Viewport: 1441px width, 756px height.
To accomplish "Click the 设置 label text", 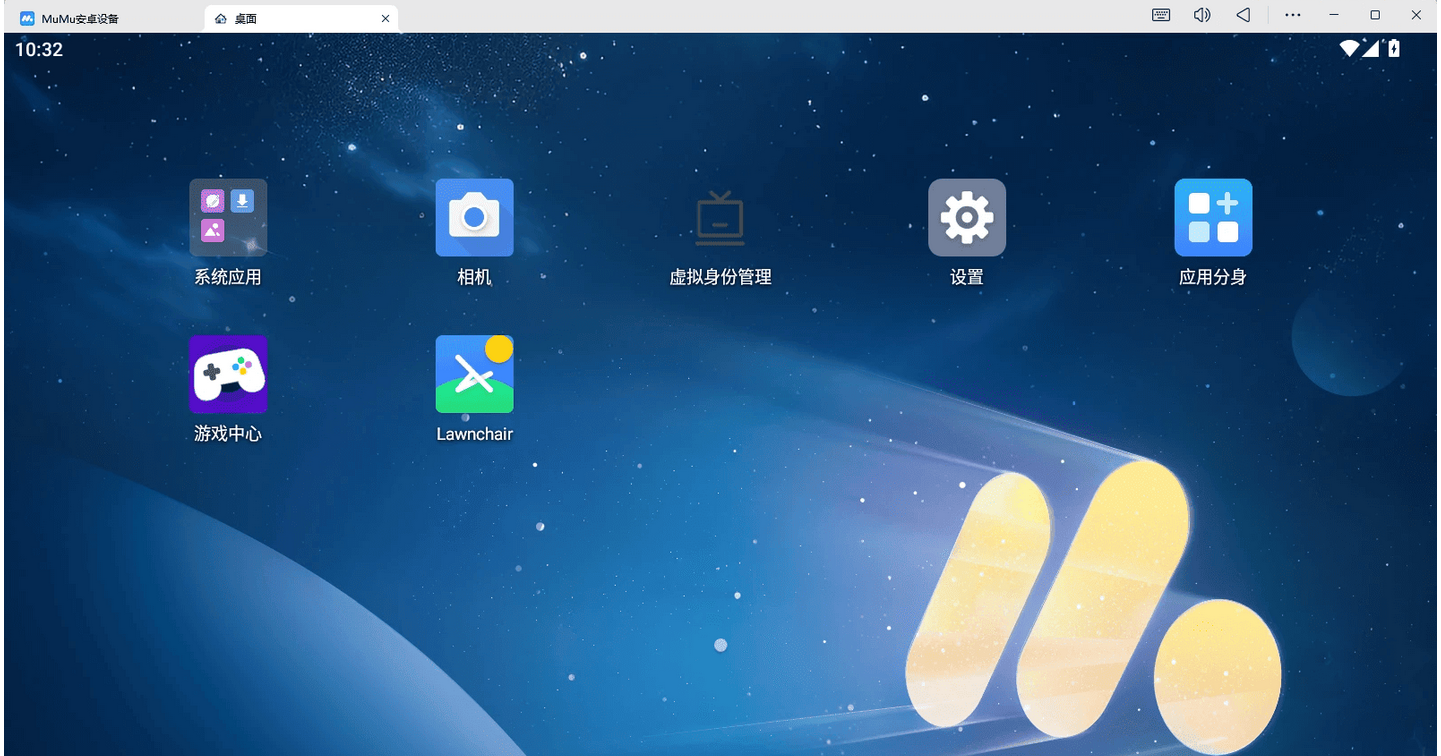I will click(967, 277).
